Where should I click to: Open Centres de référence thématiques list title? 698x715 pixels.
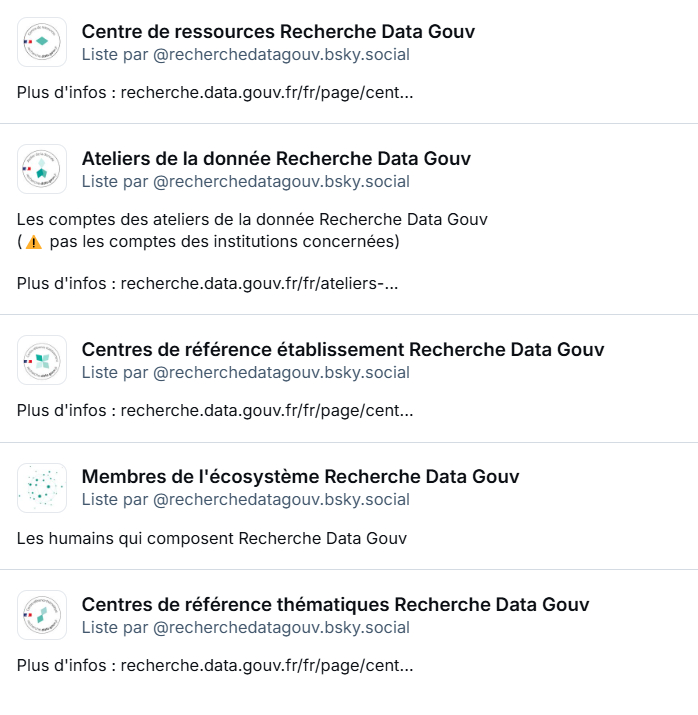pos(335,605)
